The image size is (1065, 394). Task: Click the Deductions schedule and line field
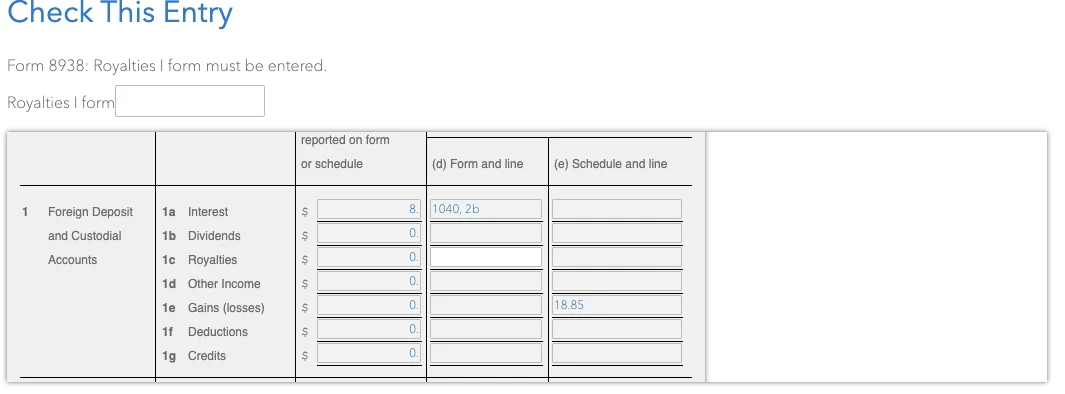[617, 329]
